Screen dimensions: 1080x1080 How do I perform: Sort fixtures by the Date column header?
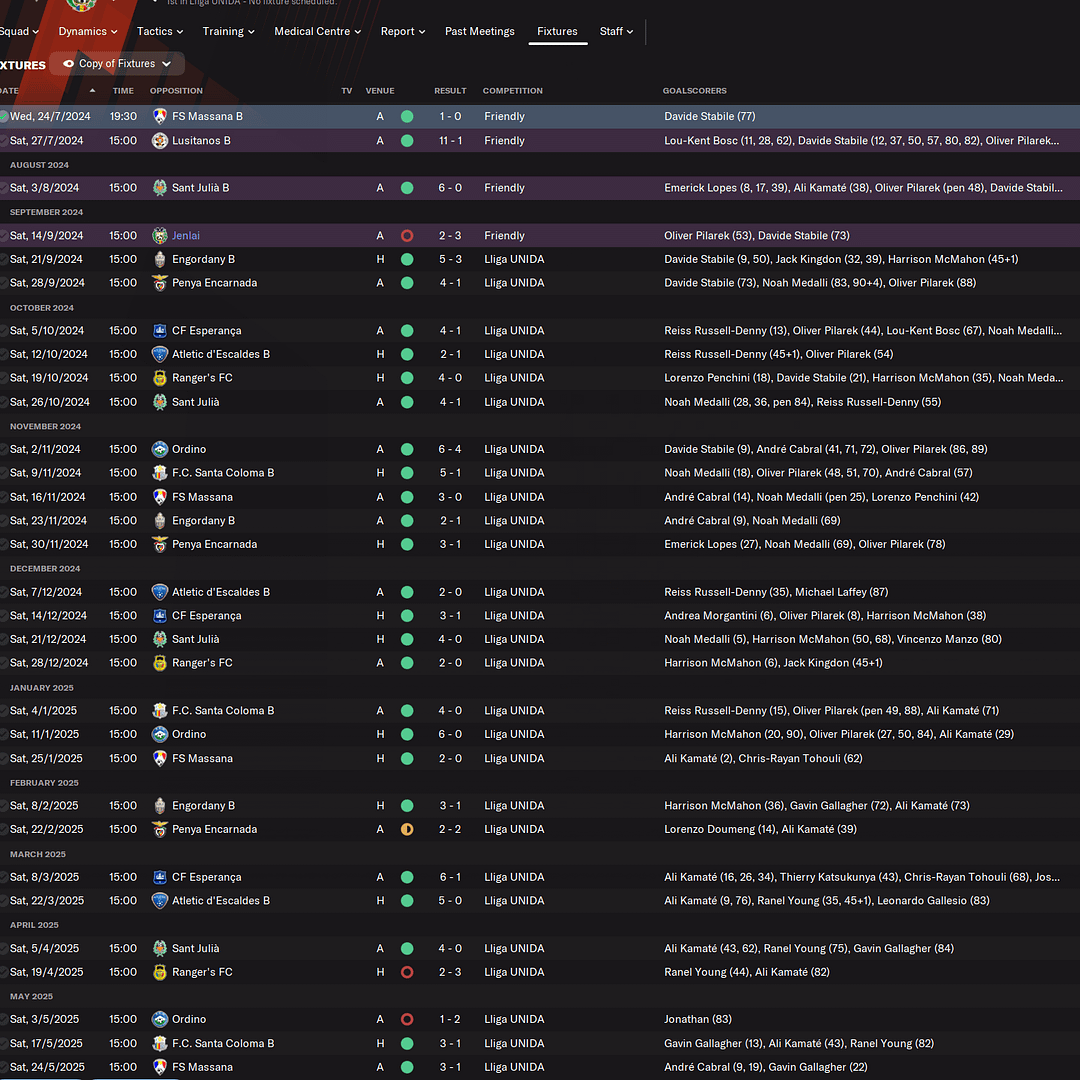[12, 91]
